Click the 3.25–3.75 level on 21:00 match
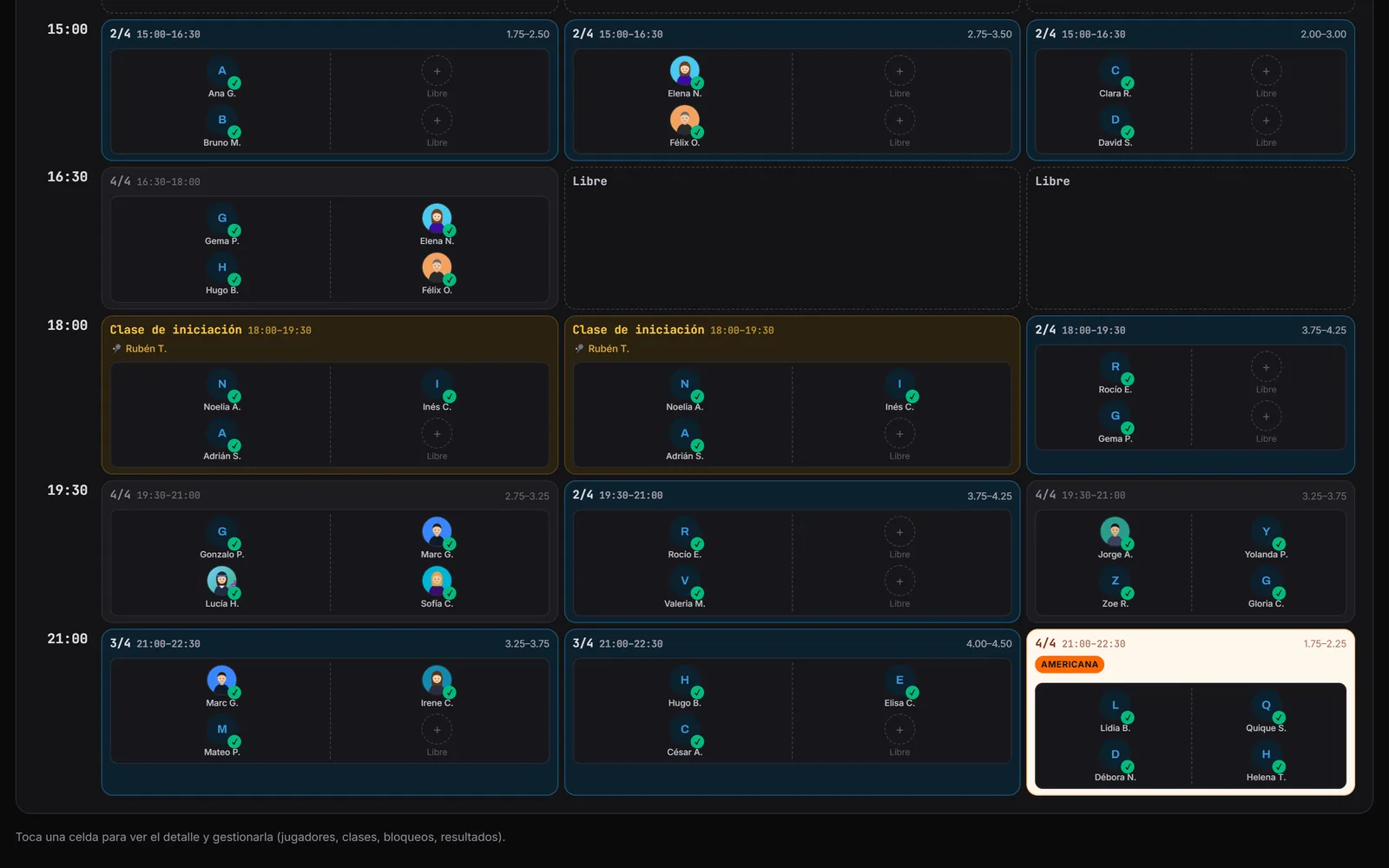1389x868 pixels. [x=527, y=644]
